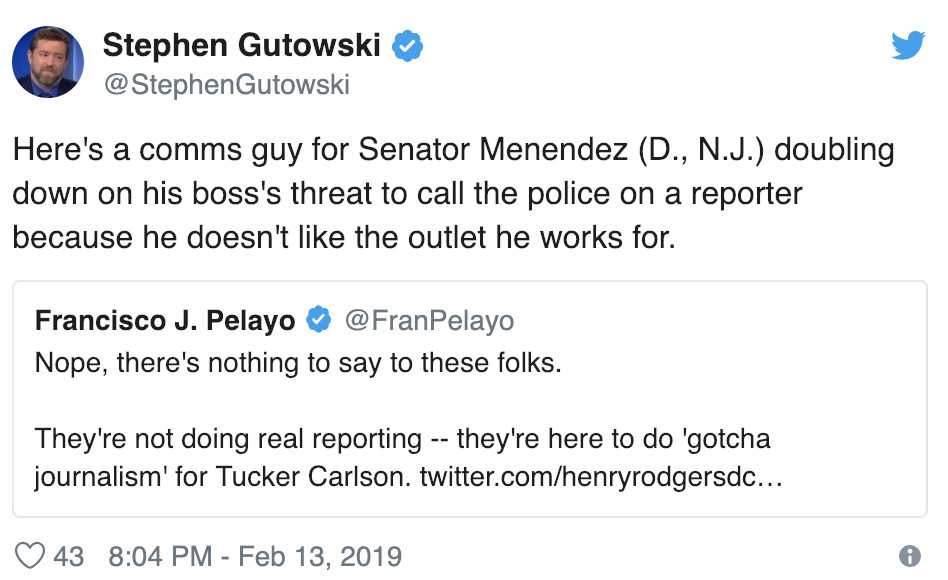Follow the twitter.com/henryrodgersdc… link
This screenshot has height=580, width=948.
[x=601, y=476]
